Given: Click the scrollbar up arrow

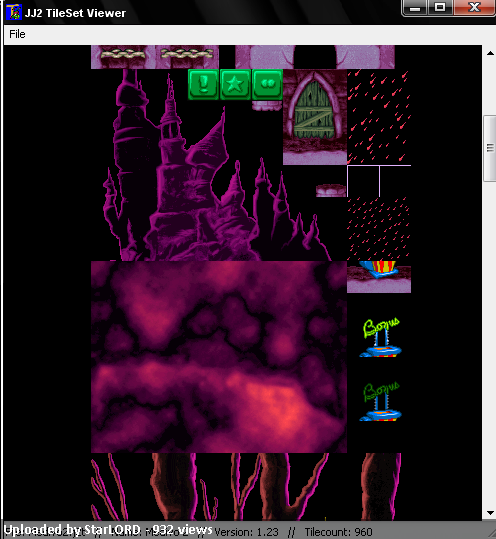Looking at the screenshot, I should 490,53.
